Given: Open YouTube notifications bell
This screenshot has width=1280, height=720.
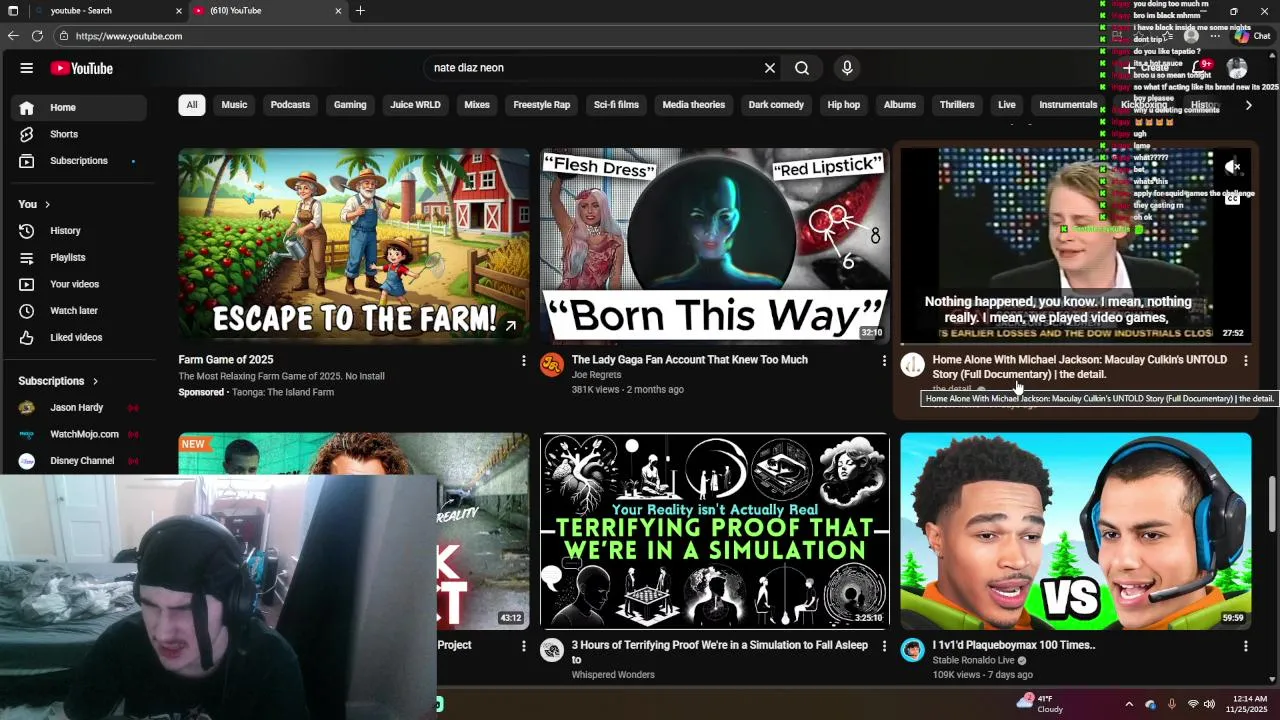Looking at the screenshot, I should point(1198,68).
